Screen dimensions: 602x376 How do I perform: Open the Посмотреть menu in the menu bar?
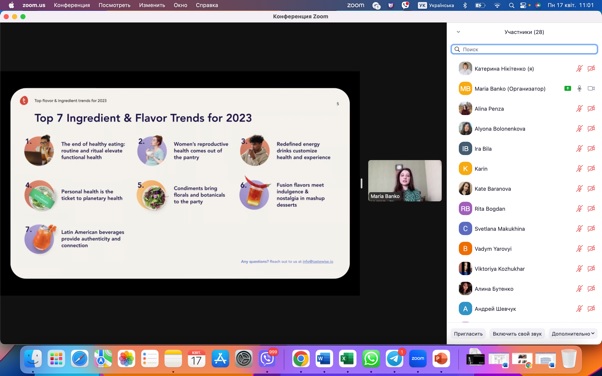114,5
